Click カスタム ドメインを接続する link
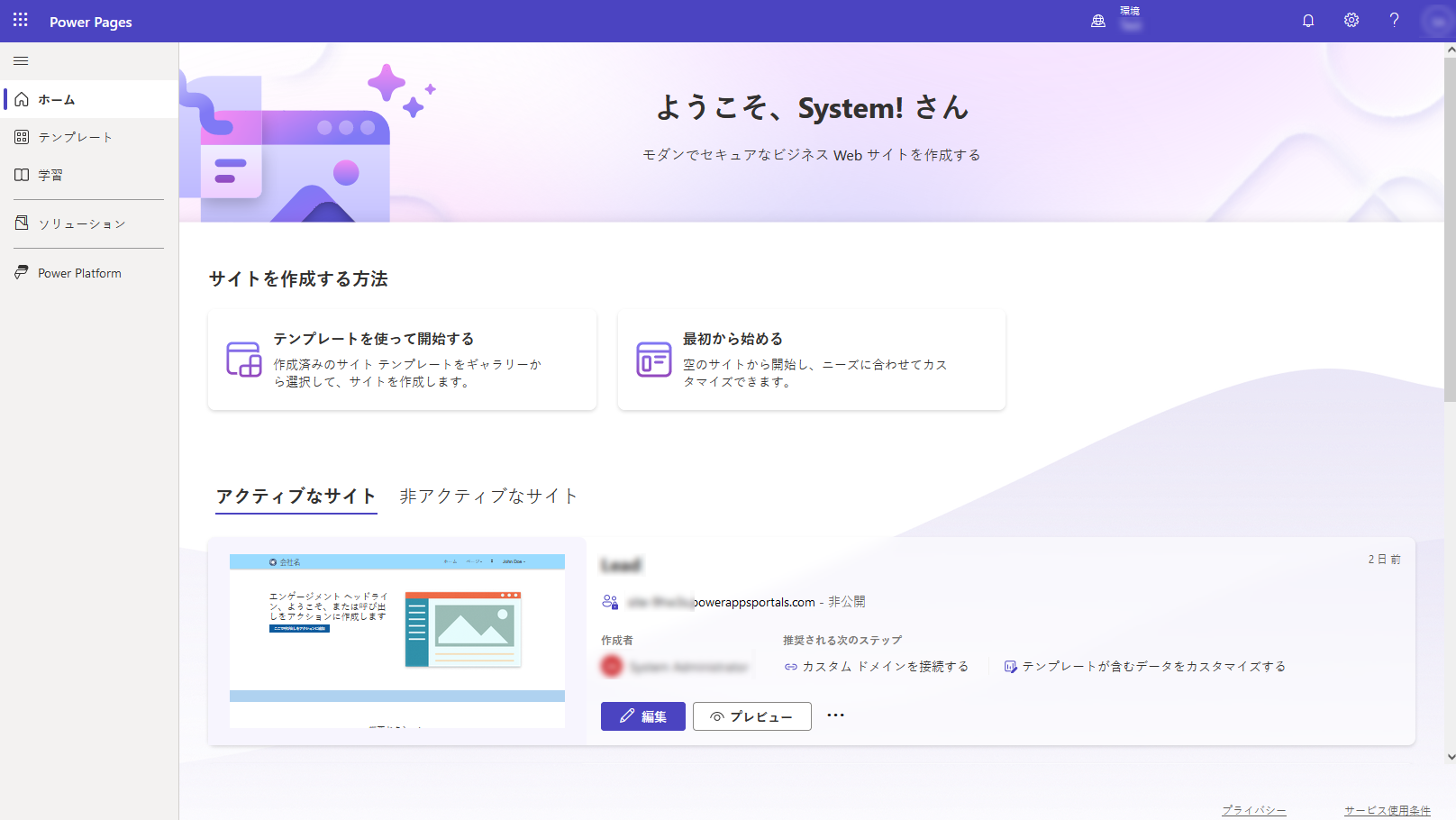Image resolution: width=1456 pixels, height=820 pixels. click(877, 667)
